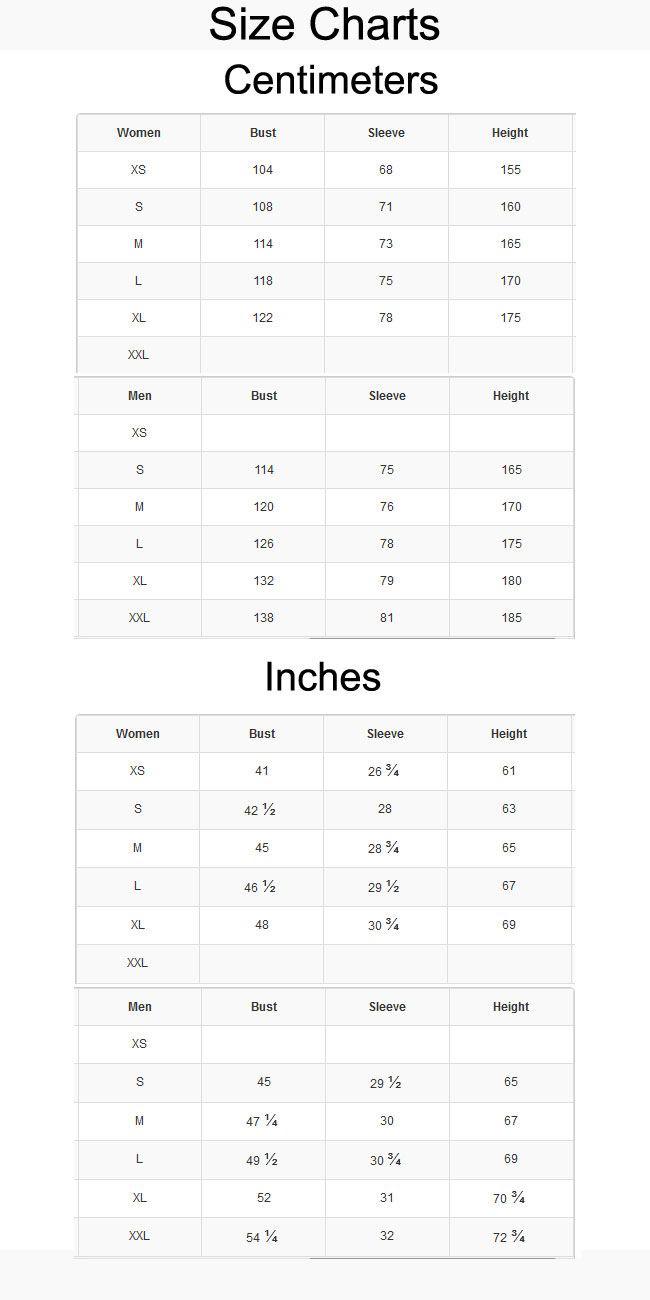Image resolution: width=650 pixels, height=1300 pixels.
Task: Click the Women header in inches table
Action: click(x=138, y=734)
